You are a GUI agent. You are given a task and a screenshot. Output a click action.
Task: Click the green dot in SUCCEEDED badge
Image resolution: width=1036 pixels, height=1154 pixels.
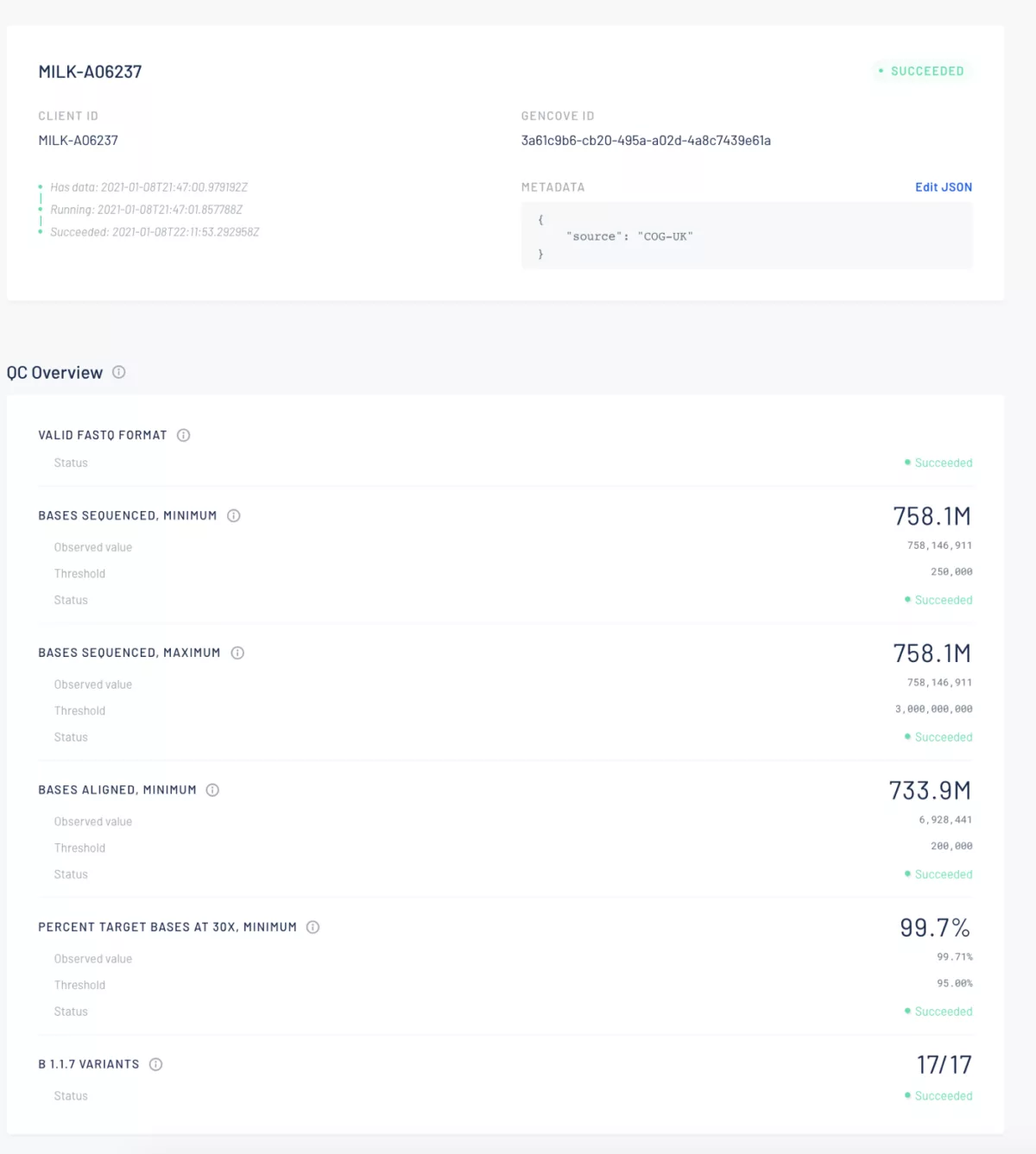click(881, 72)
